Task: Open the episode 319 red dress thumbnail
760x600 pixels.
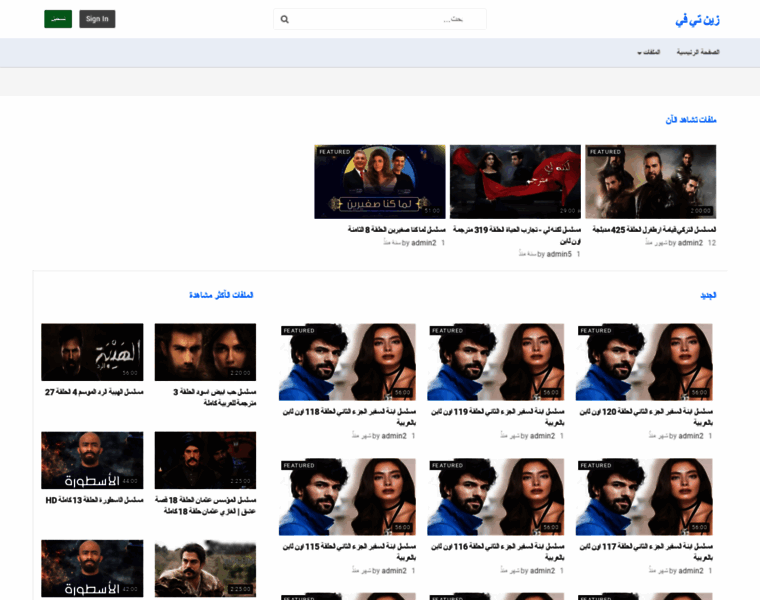Action: (515, 181)
